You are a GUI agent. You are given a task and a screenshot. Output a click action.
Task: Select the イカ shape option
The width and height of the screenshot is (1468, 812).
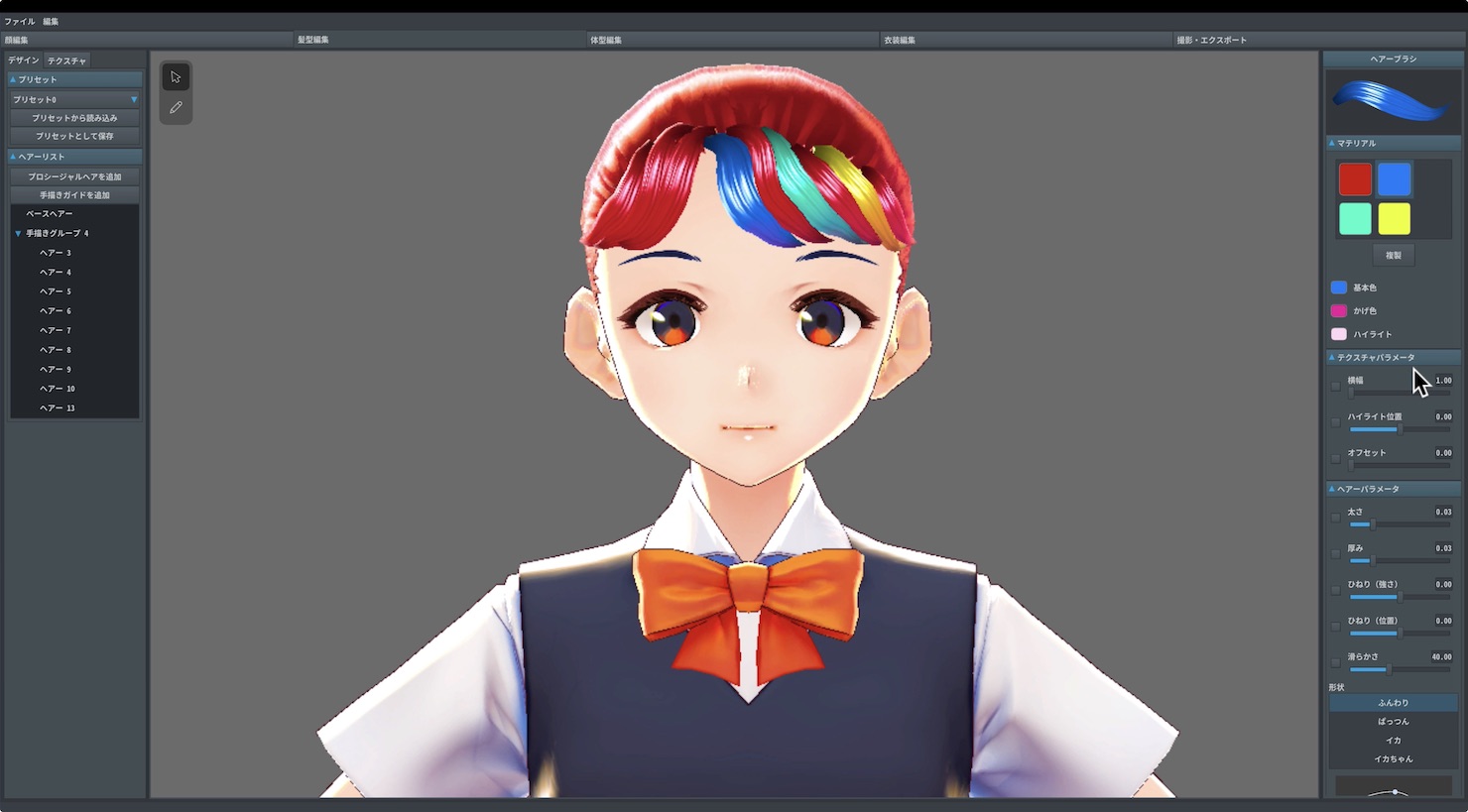tap(1393, 741)
